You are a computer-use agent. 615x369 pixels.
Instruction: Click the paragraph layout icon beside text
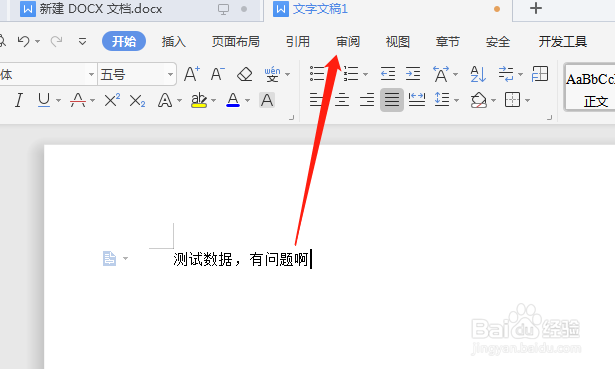[109, 258]
